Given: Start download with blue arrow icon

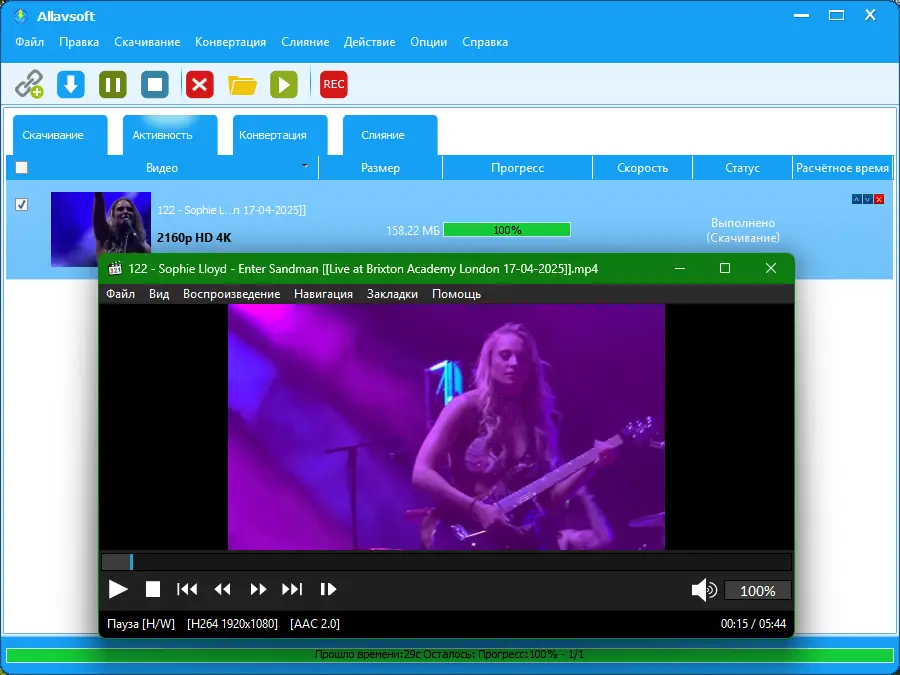Looking at the screenshot, I should (71, 84).
